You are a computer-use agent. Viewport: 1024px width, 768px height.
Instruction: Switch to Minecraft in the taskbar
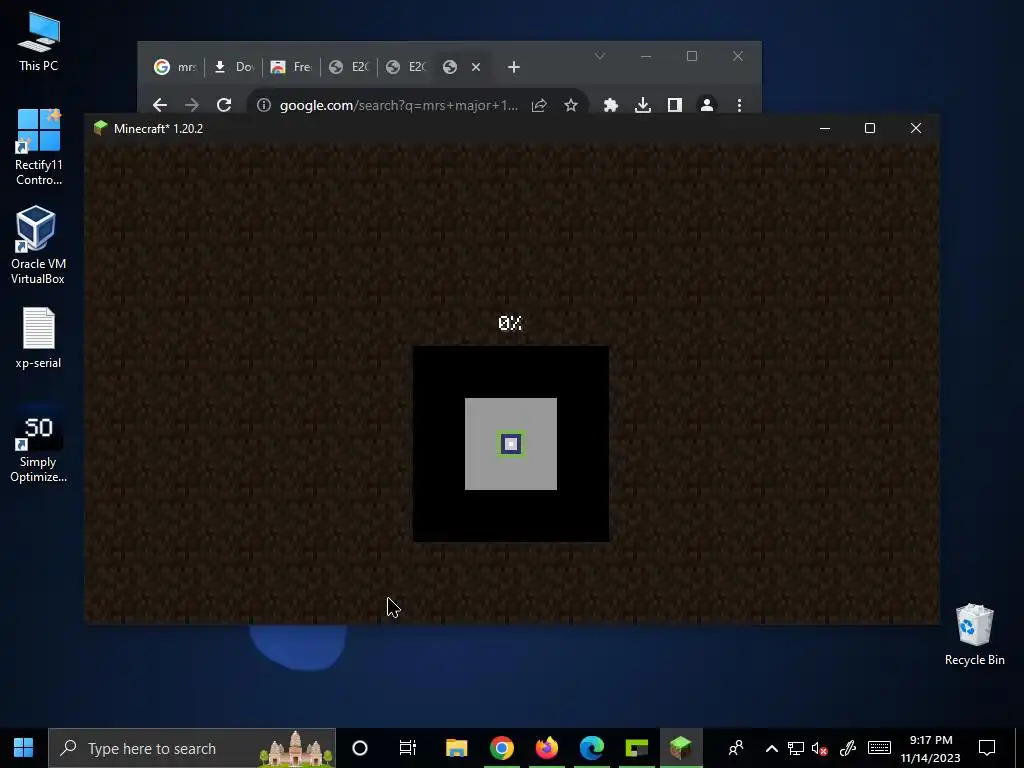click(681, 748)
